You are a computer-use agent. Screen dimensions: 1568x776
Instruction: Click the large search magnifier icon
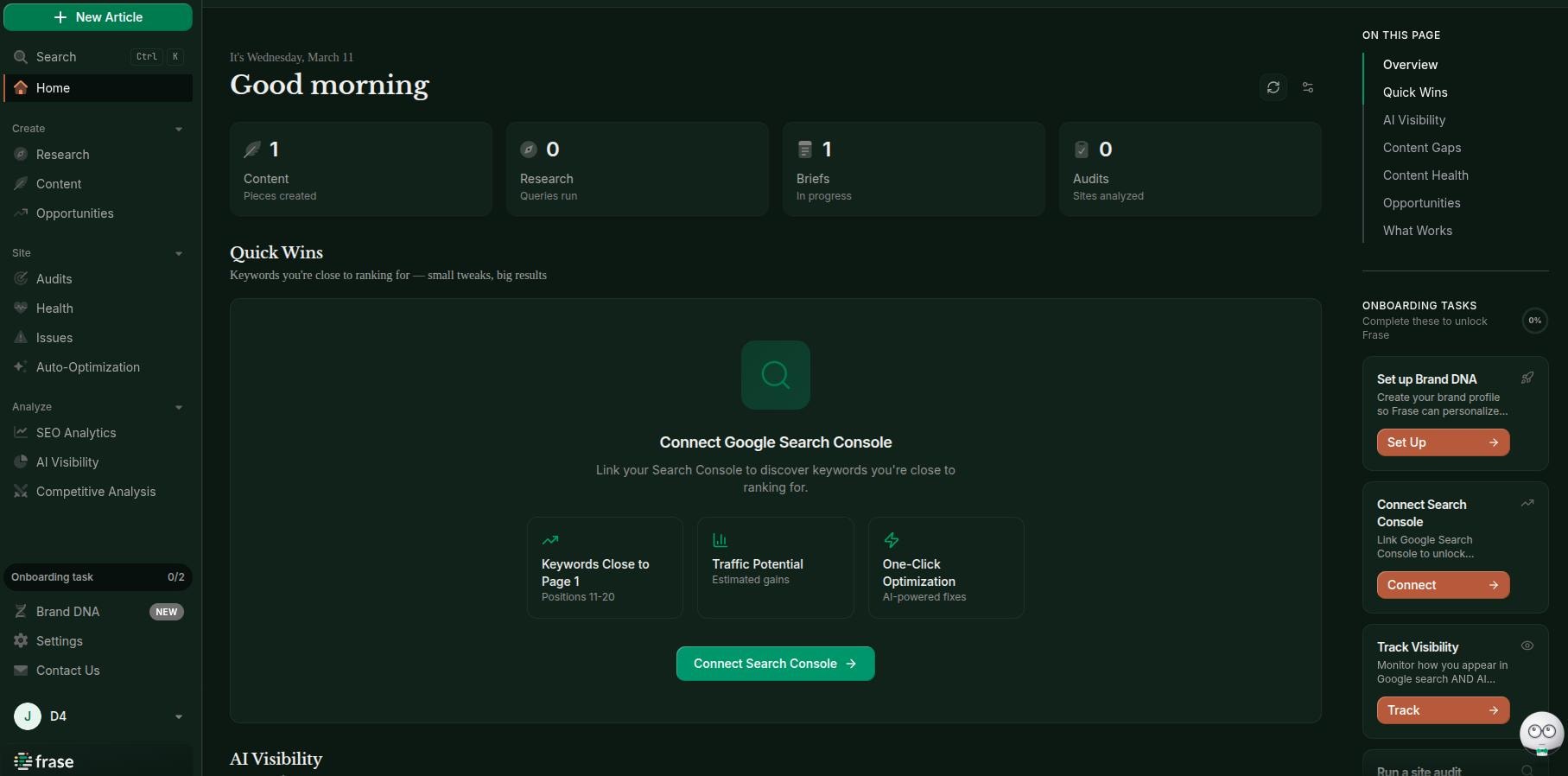(x=776, y=375)
